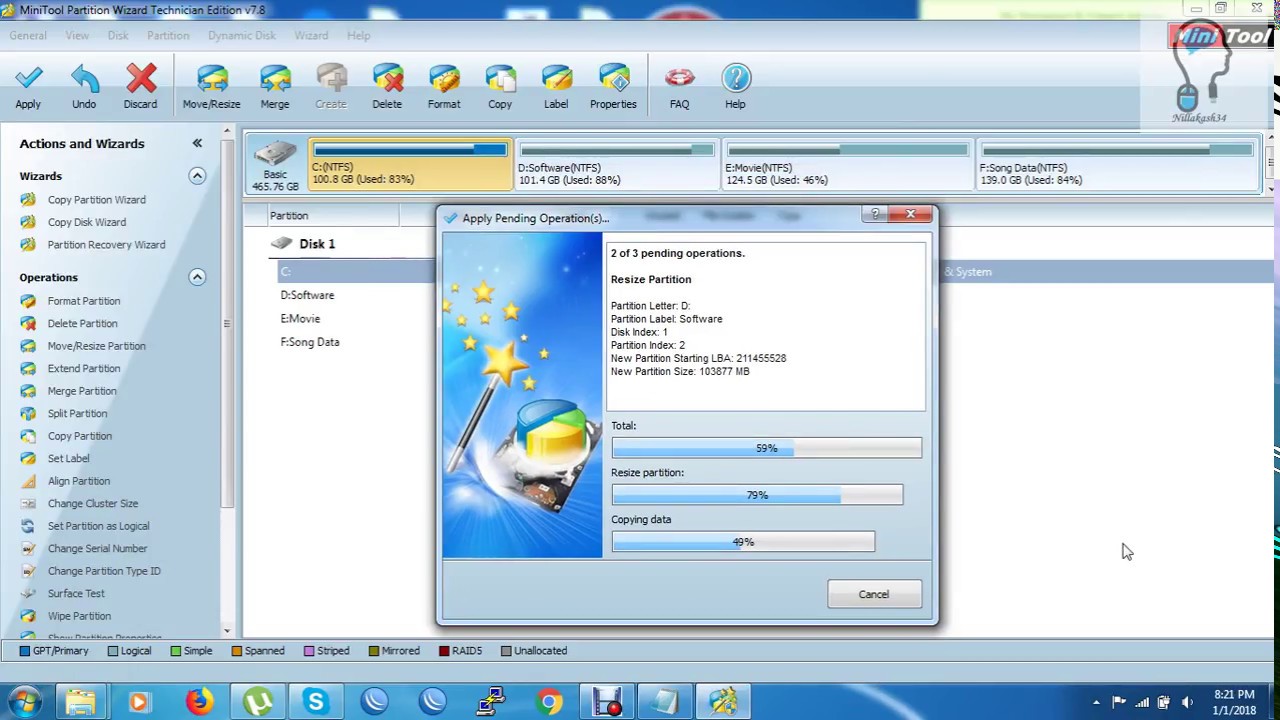The width and height of the screenshot is (1280, 720).
Task: Launch Copy Partition Wizard from sidebar
Action: 97,200
